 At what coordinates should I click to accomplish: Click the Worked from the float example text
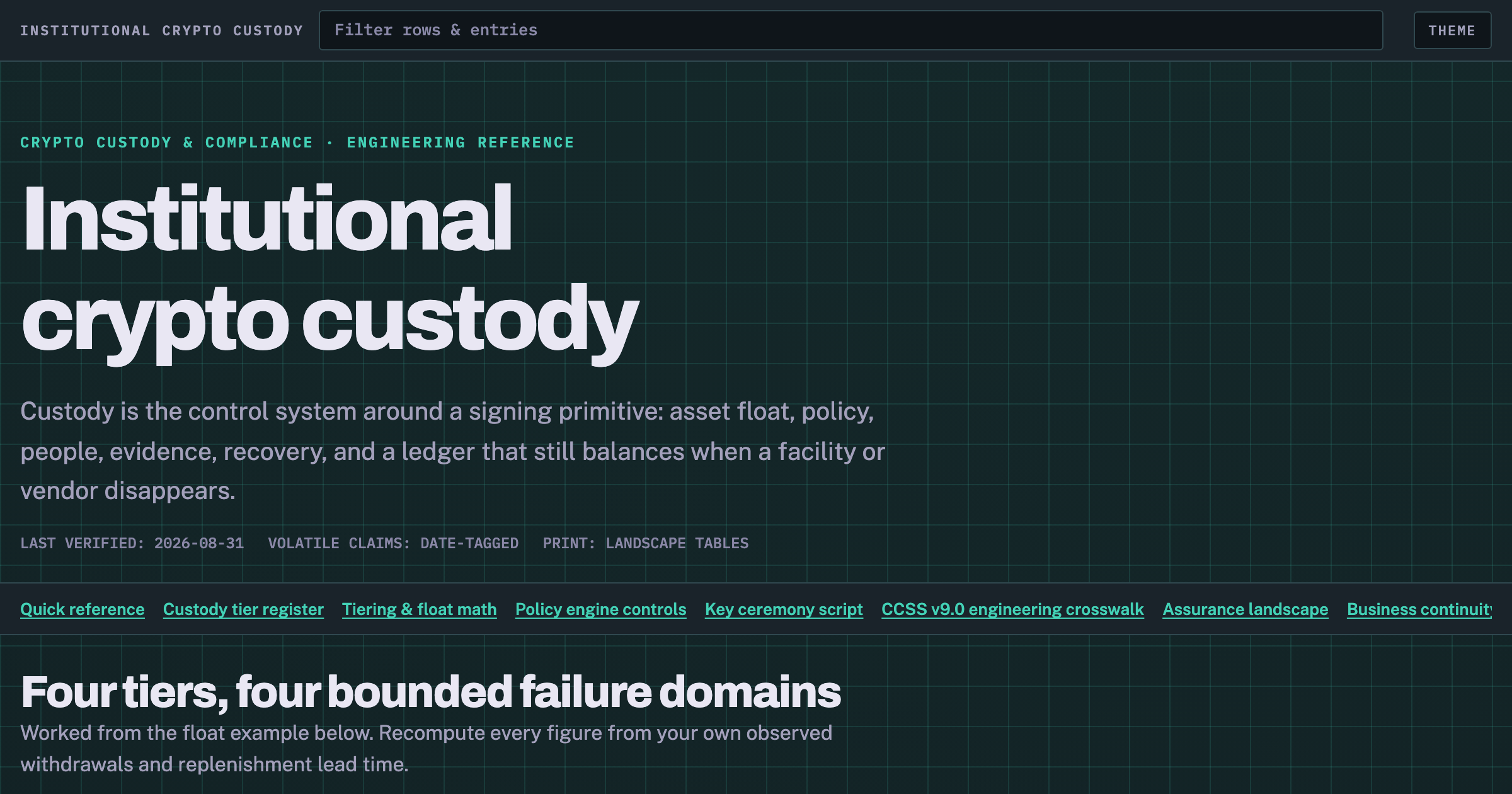click(427, 749)
